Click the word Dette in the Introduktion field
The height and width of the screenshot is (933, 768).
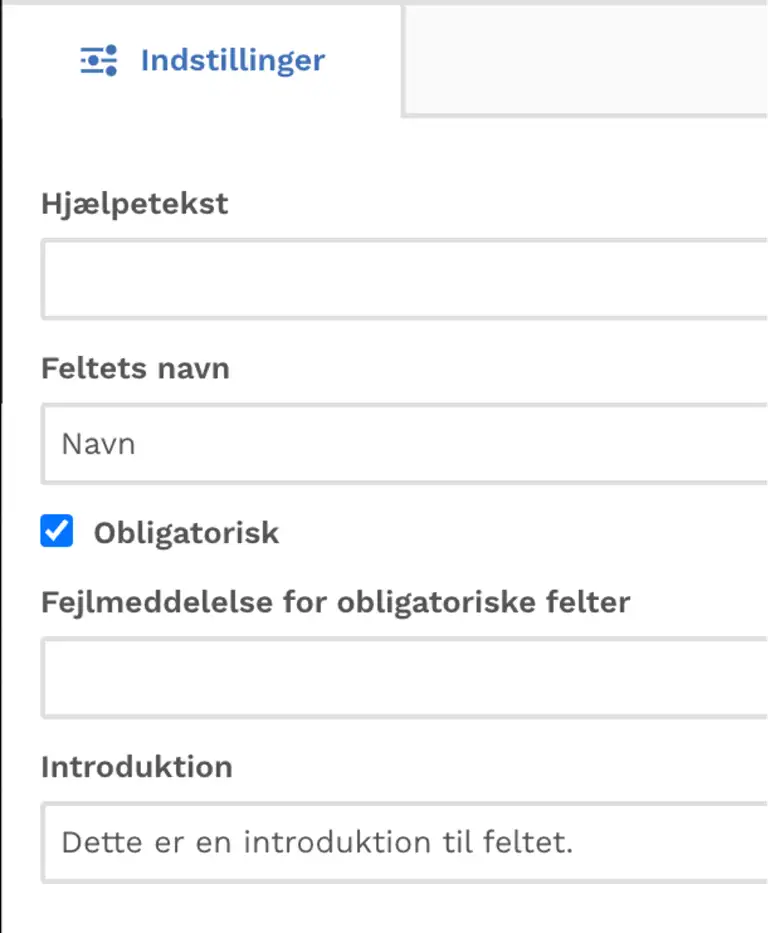pos(102,843)
